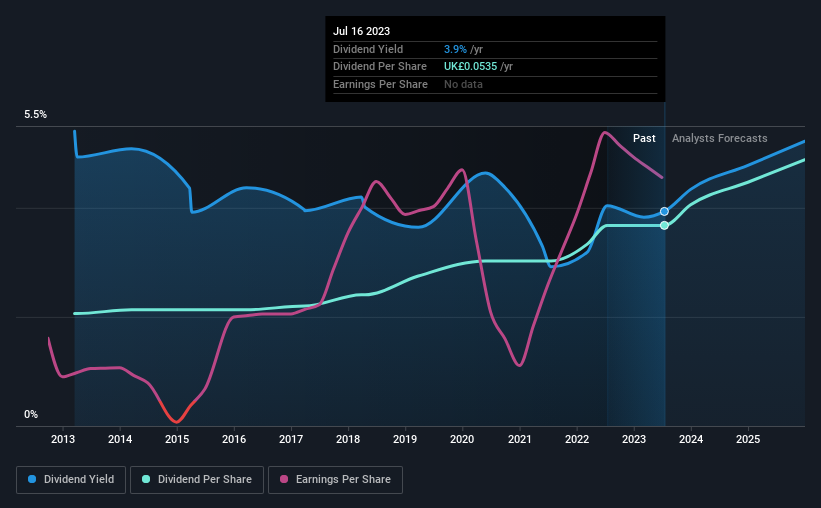Click the 2025 x-axis label

point(748,439)
